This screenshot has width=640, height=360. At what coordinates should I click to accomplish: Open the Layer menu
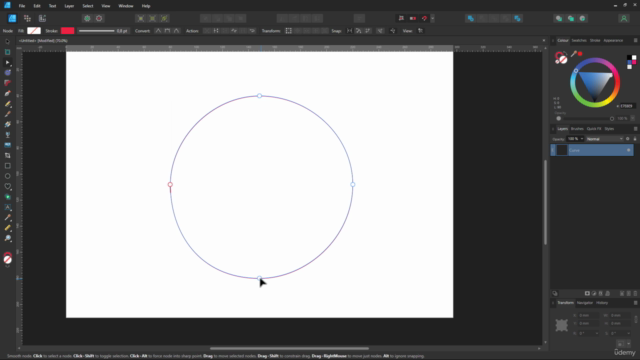pyautogui.click(x=69, y=6)
